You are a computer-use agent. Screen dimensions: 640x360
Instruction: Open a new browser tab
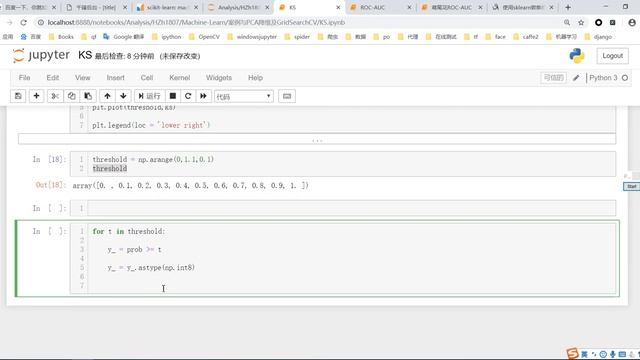tap(568, 7)
